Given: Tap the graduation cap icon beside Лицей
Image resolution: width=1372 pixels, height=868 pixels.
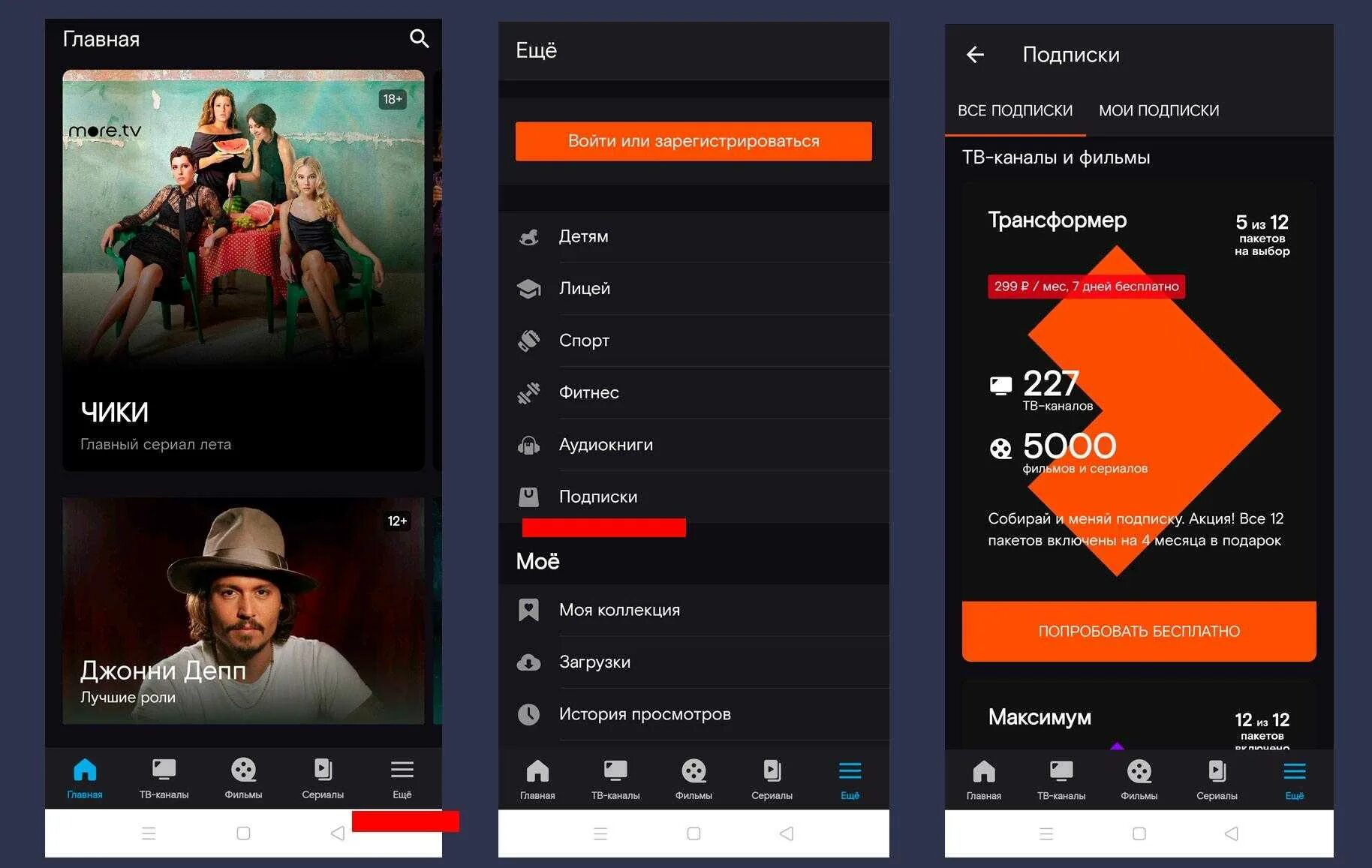Looking at the screenshot, I should pyautogui.click(x=528, y=289).
